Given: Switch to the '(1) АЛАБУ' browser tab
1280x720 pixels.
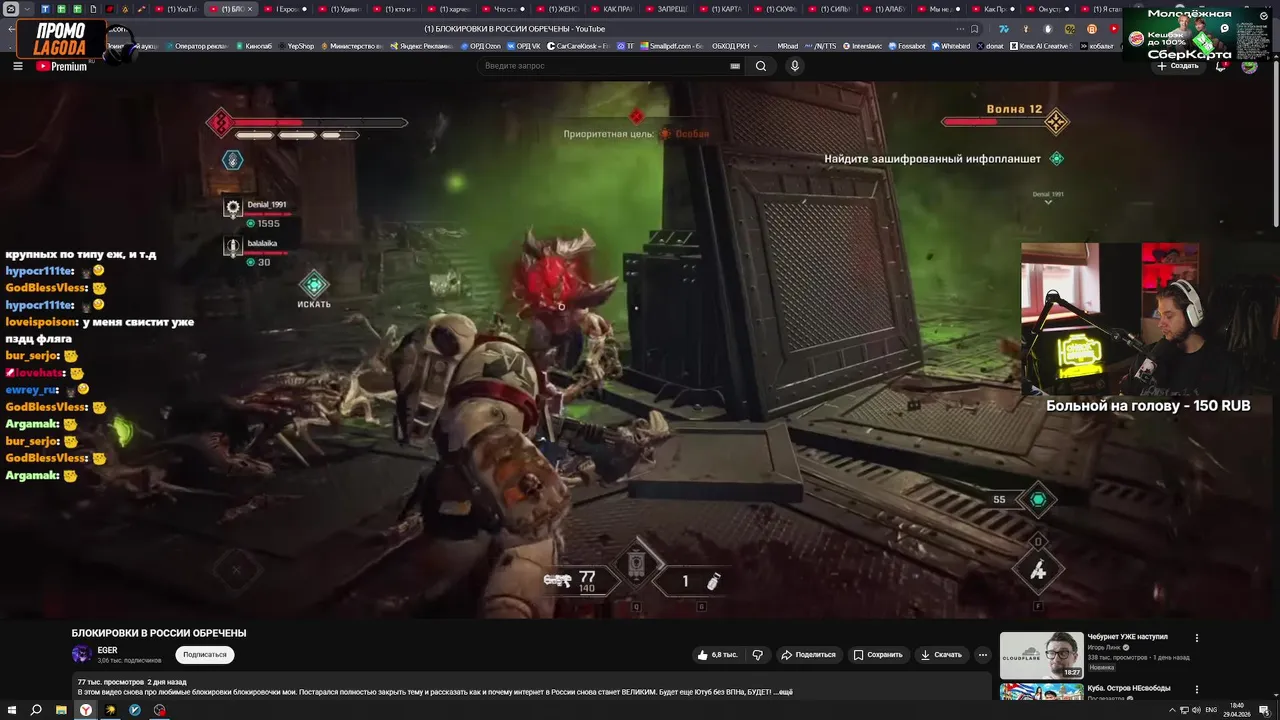Looking at the screenshot, I should pyautogui.click(x=885, y=9).
